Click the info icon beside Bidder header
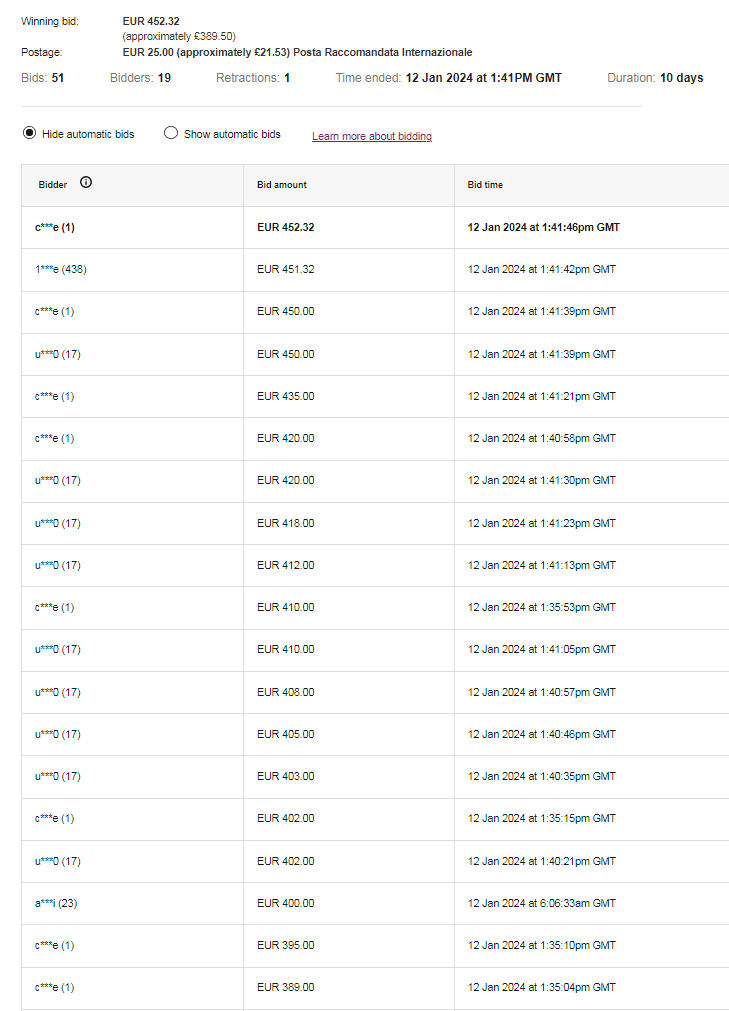729x1011 pixels. 86,183
